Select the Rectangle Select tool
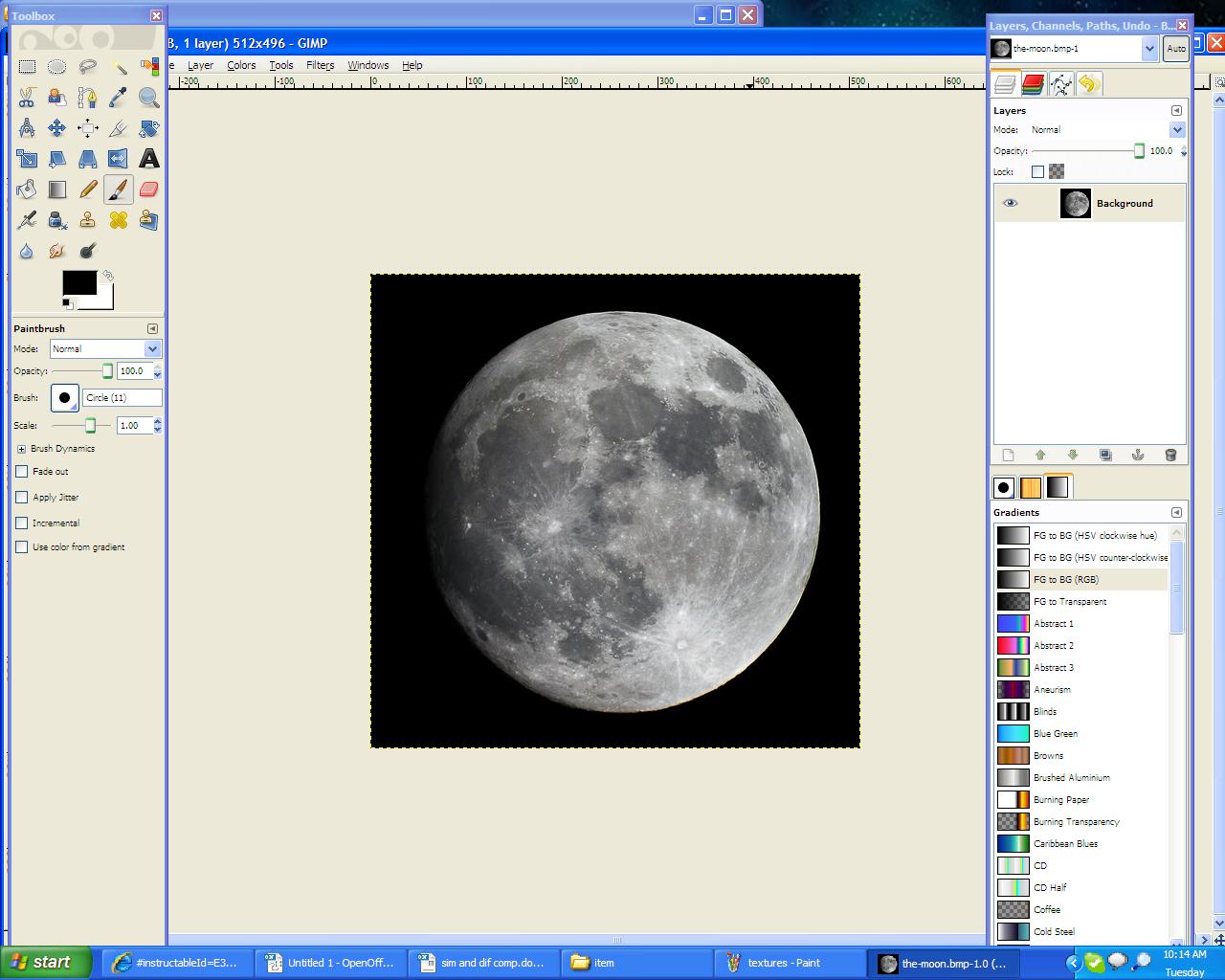1225x980 pixels. [x=27, y=67]
